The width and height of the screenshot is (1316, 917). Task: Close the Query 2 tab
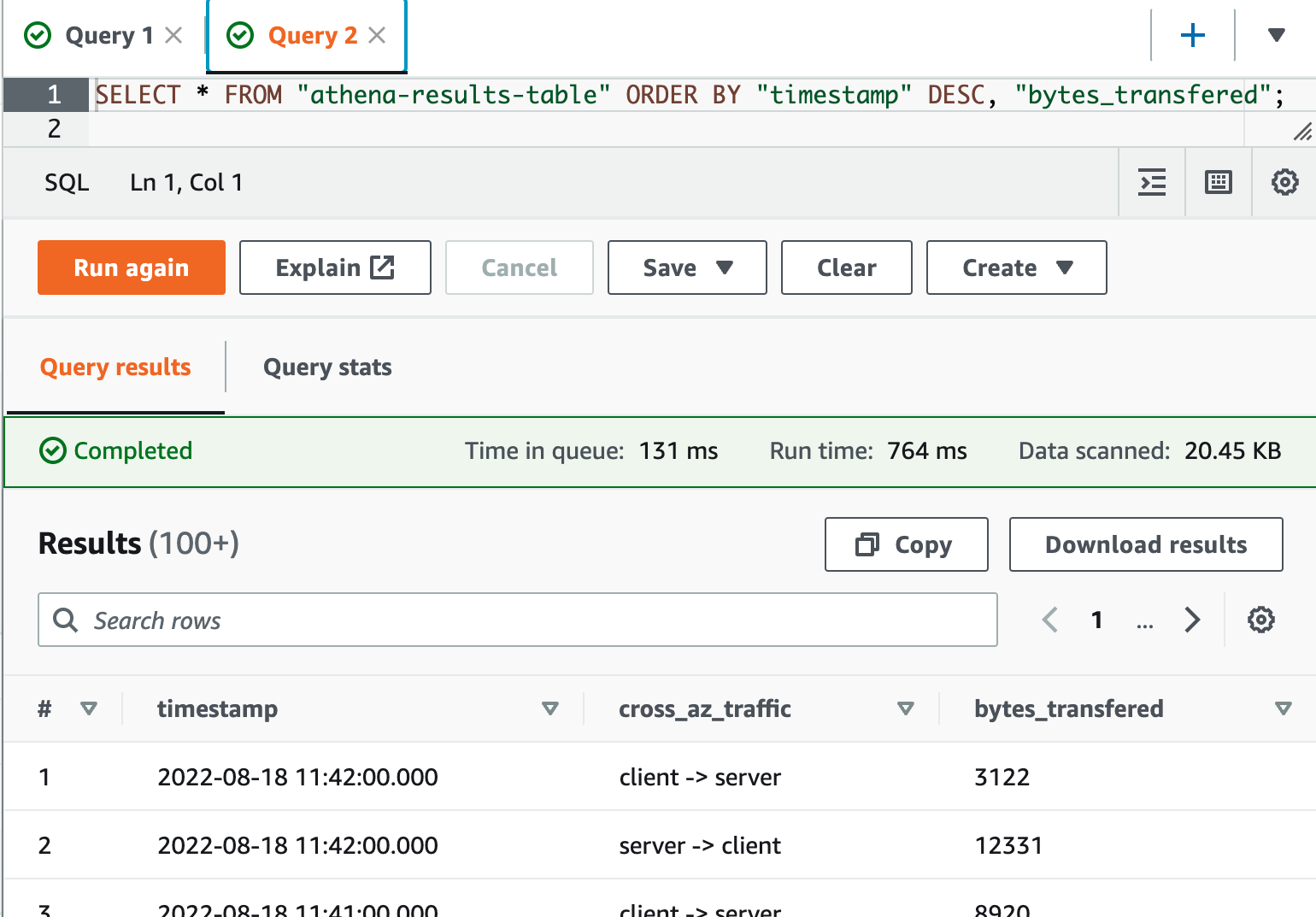(377, 35)
